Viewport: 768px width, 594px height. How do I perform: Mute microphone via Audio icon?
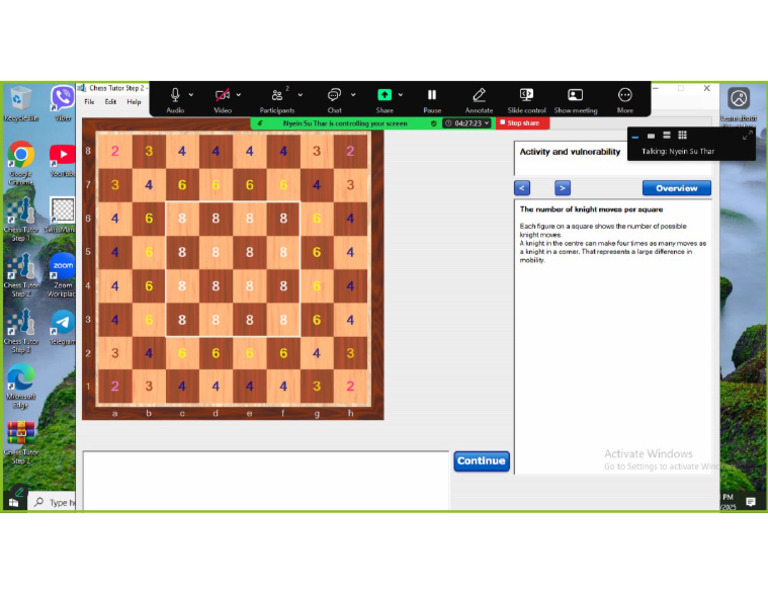click(x=175, y=100)
